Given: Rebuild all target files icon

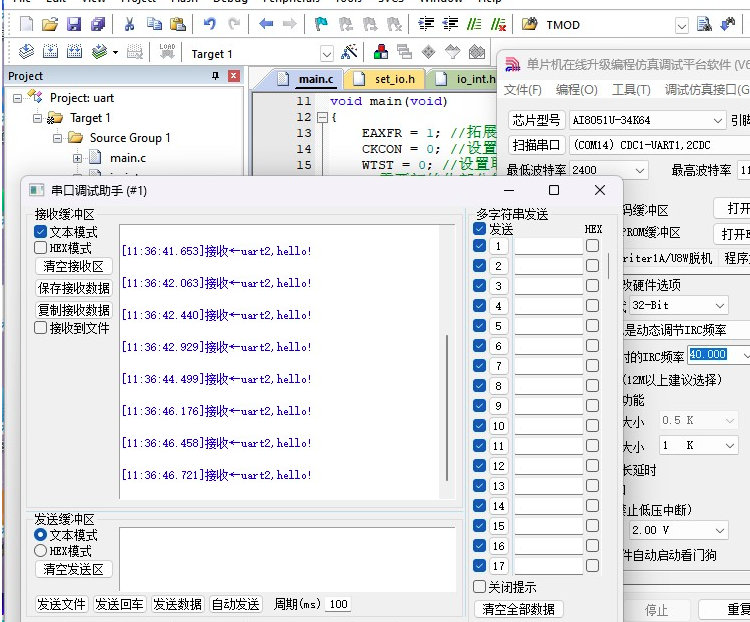Looking at the screenshot, I should 74,51.
